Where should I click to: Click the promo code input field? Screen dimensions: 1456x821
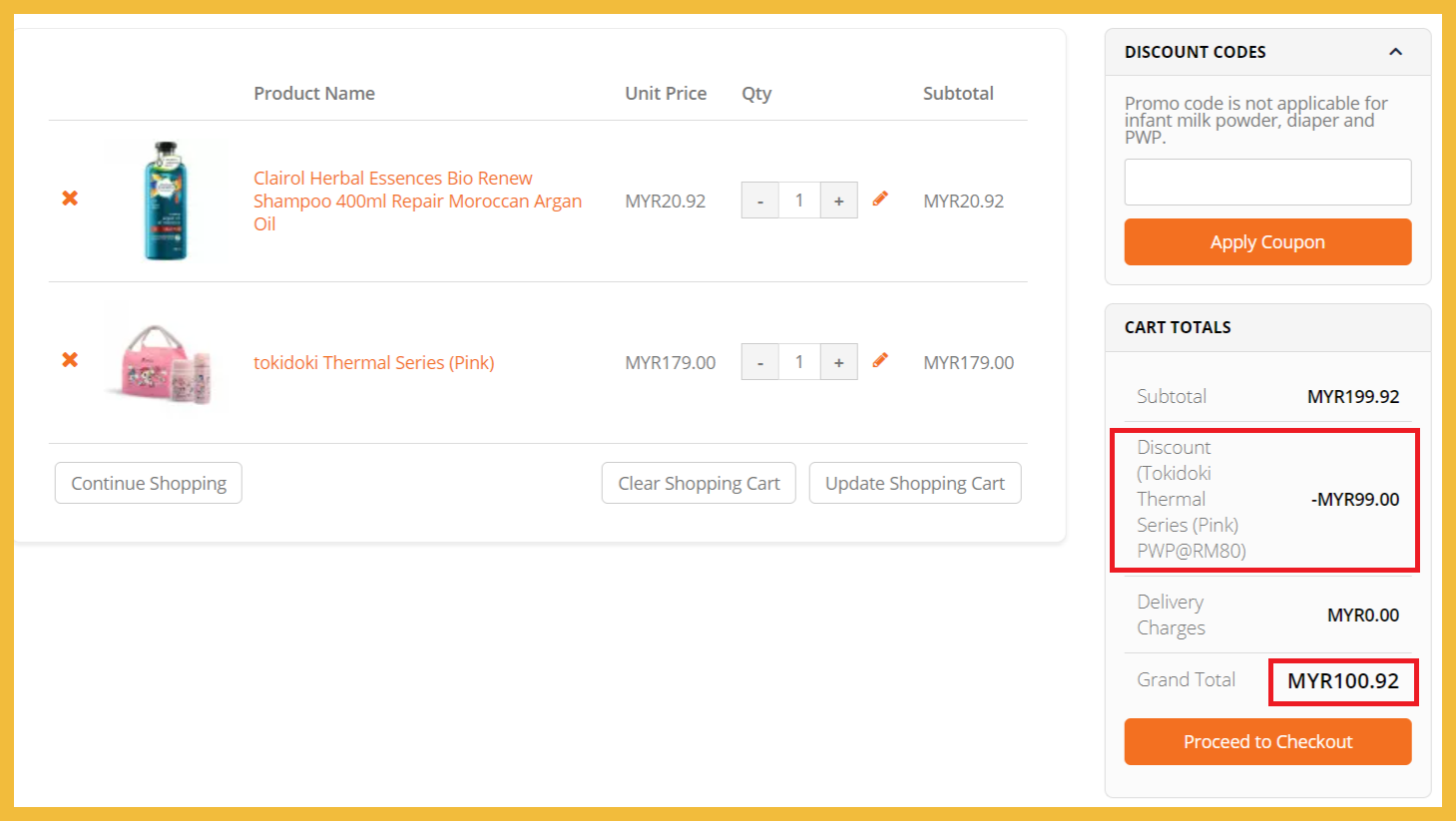click(1267, 182)
